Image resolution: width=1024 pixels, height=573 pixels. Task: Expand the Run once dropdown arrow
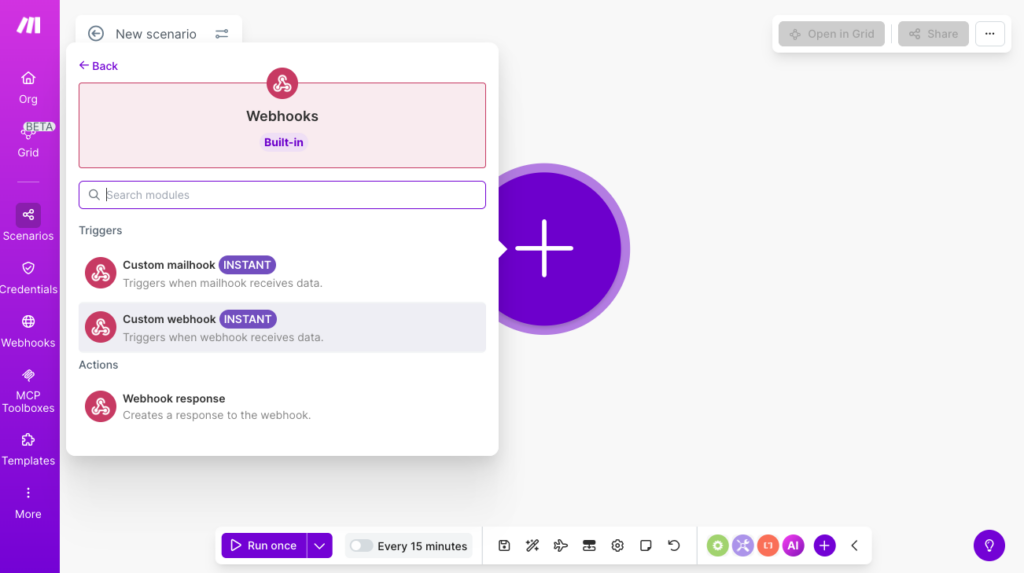pos(319,546)
